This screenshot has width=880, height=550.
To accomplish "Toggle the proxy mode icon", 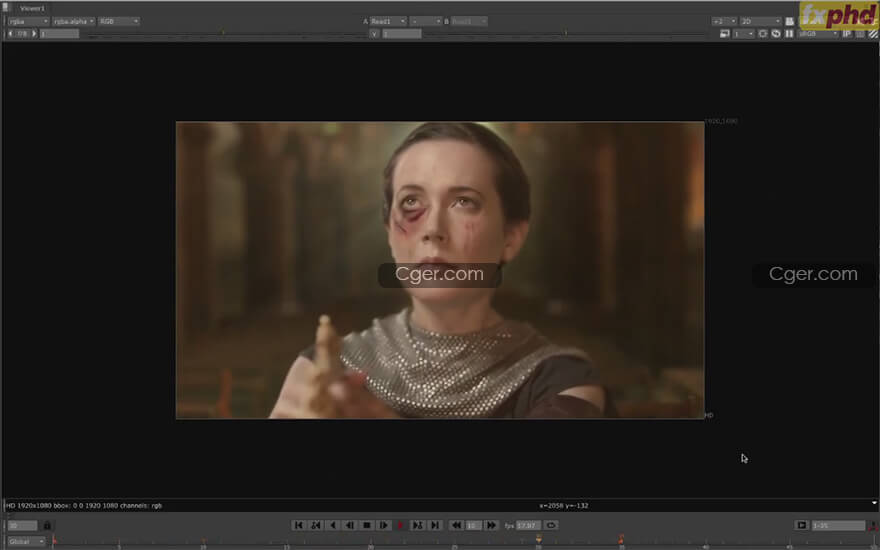I will pyautogui.click(x=725, y=34).
